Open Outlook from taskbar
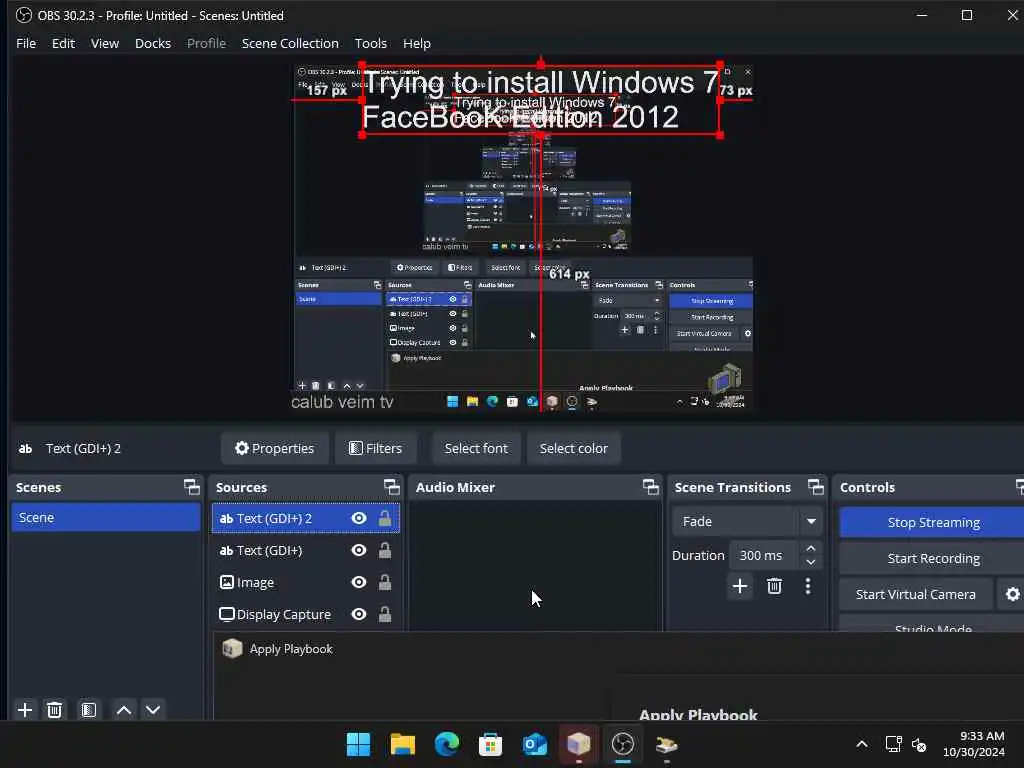The height and width of the screenshot is (768, 1024). coord(534,744)
